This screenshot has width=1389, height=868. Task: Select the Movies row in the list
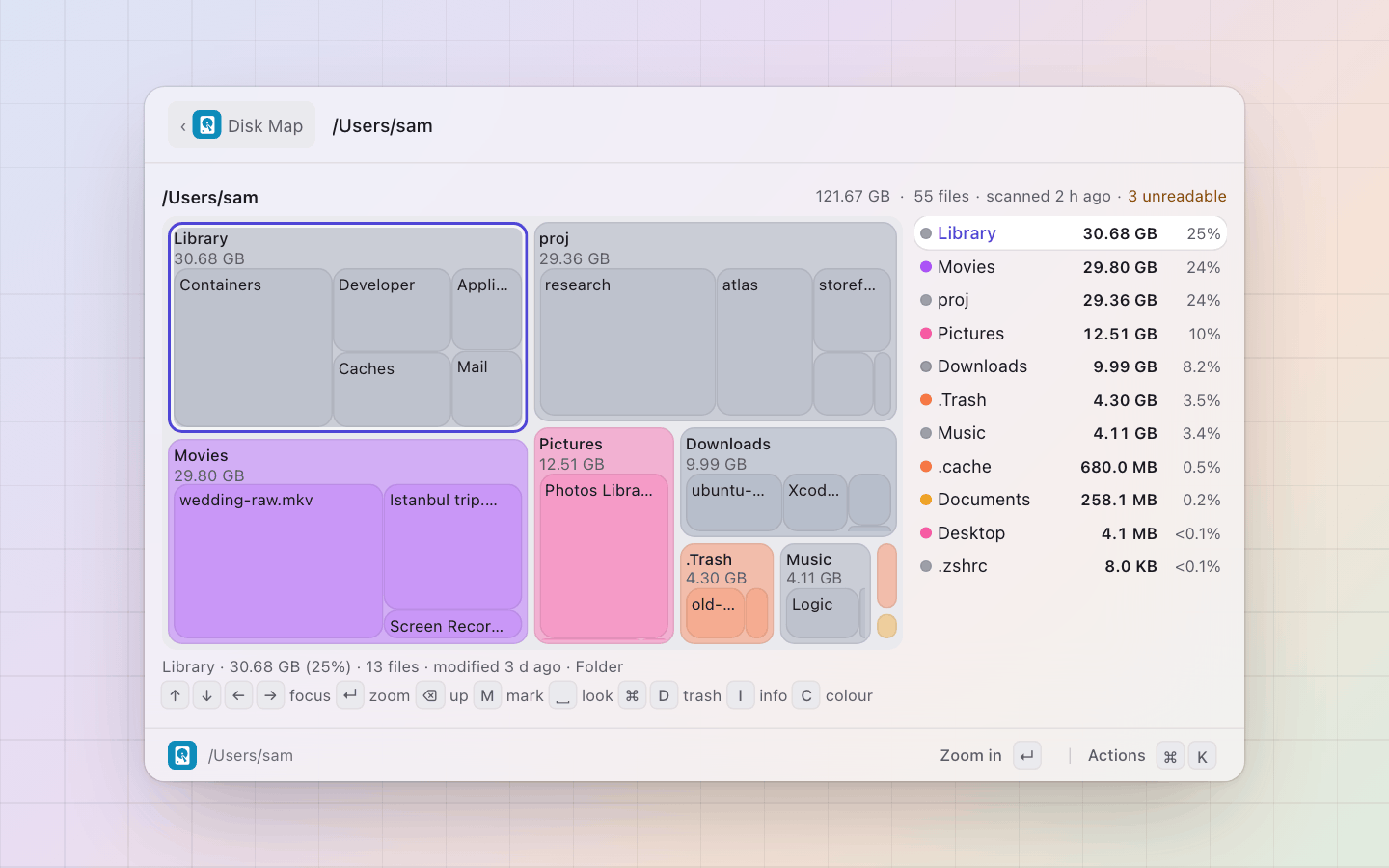tap(1071, 267)
